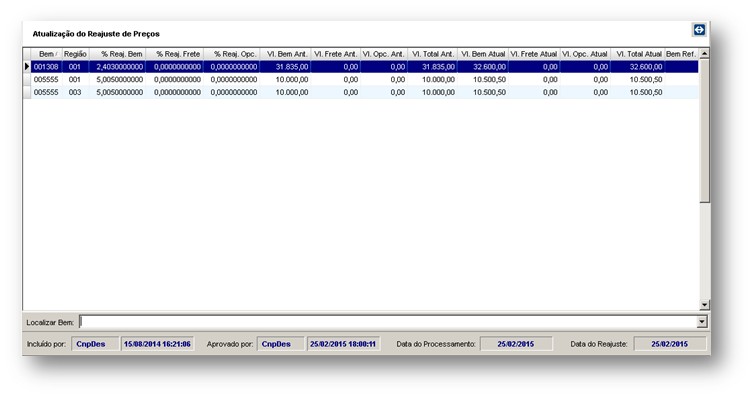The width and height of the screenshot is (753, 398).
Task: Click the approval date 25/02/2015 18:00:11 field
Action: click(343, 344)
